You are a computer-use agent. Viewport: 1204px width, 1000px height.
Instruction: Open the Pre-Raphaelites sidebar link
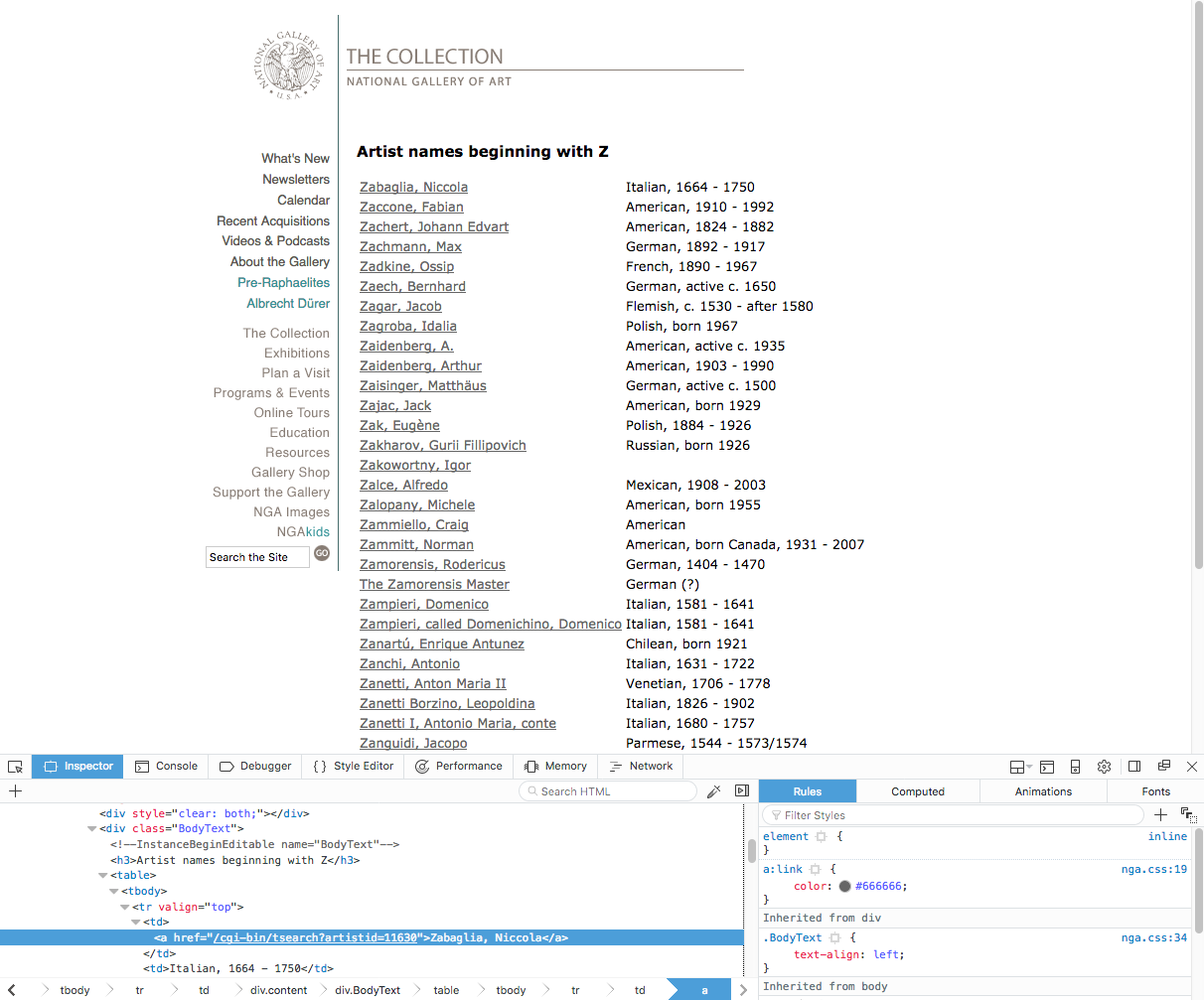(x=283, y=282)
